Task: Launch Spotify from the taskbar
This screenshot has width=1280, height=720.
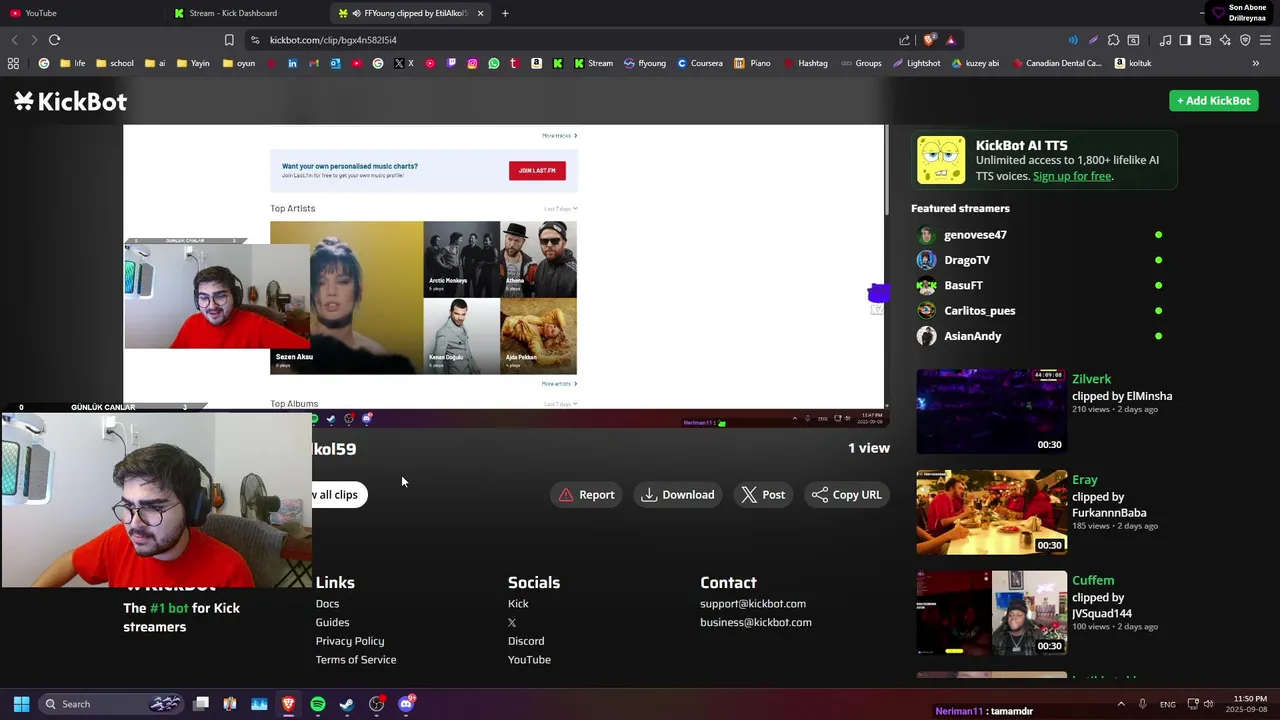Action: pyautogui.click(x=317, y=704)
